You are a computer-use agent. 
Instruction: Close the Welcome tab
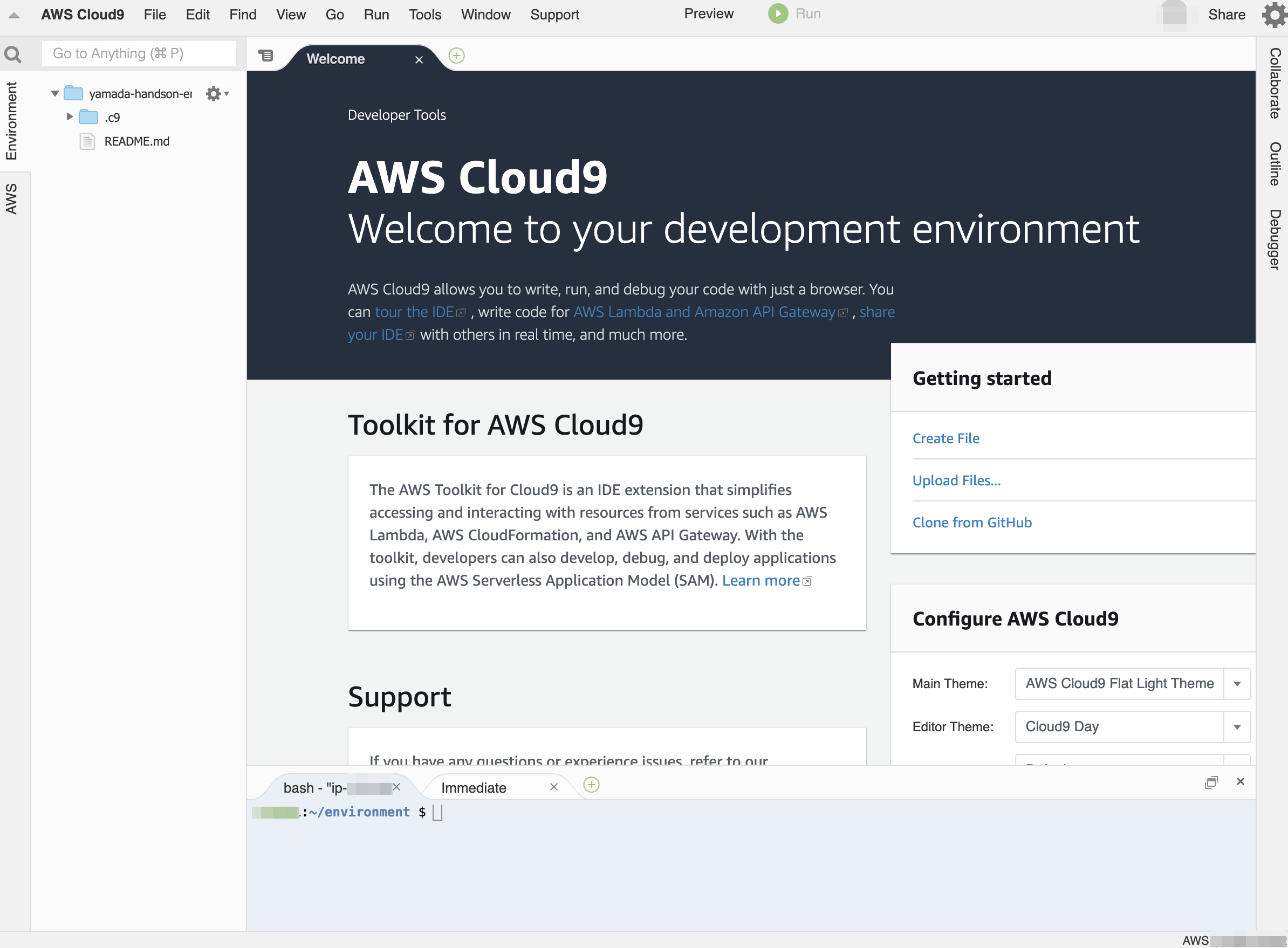pos(419,60)
